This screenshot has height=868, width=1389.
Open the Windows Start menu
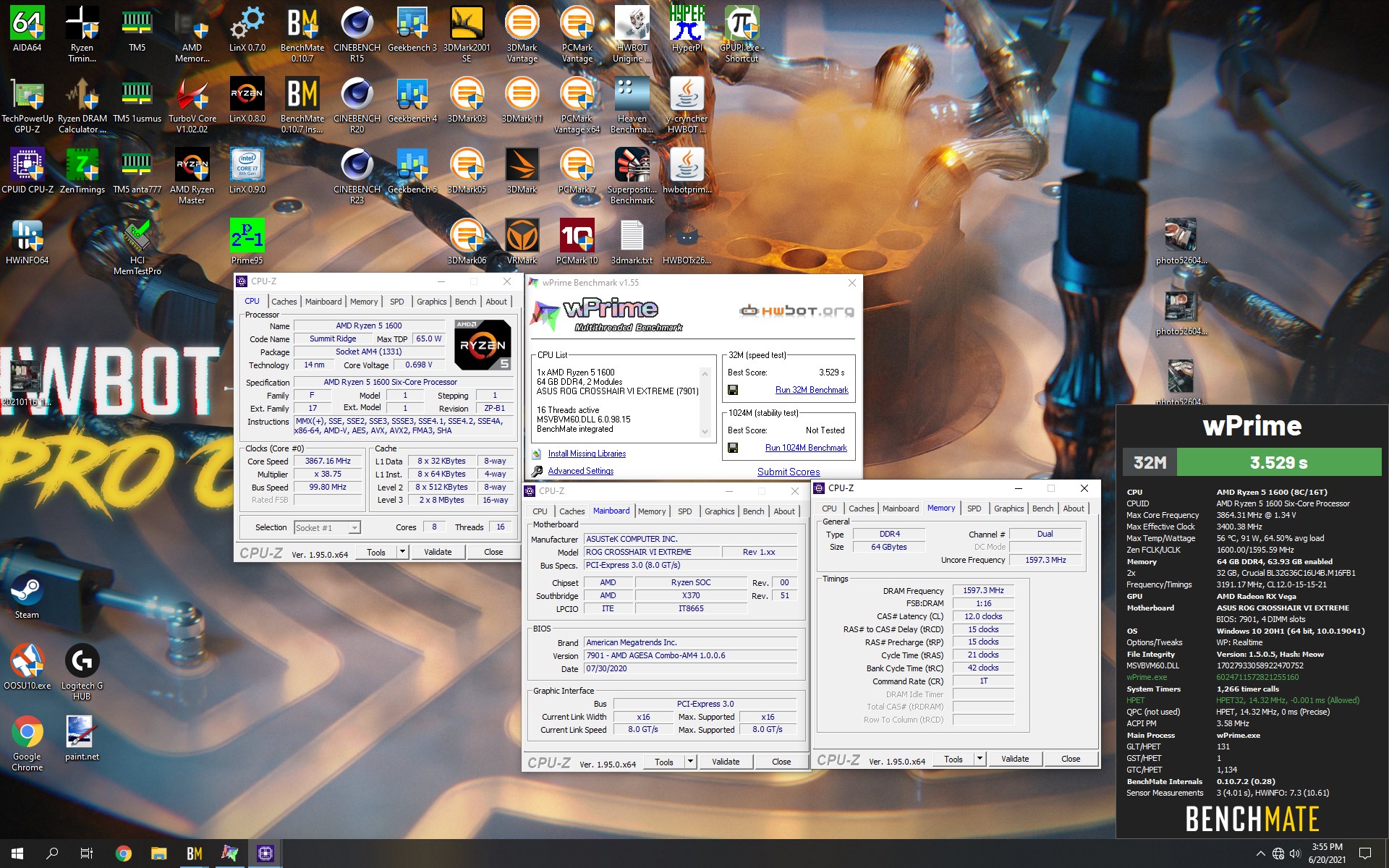tap(17, 854)
